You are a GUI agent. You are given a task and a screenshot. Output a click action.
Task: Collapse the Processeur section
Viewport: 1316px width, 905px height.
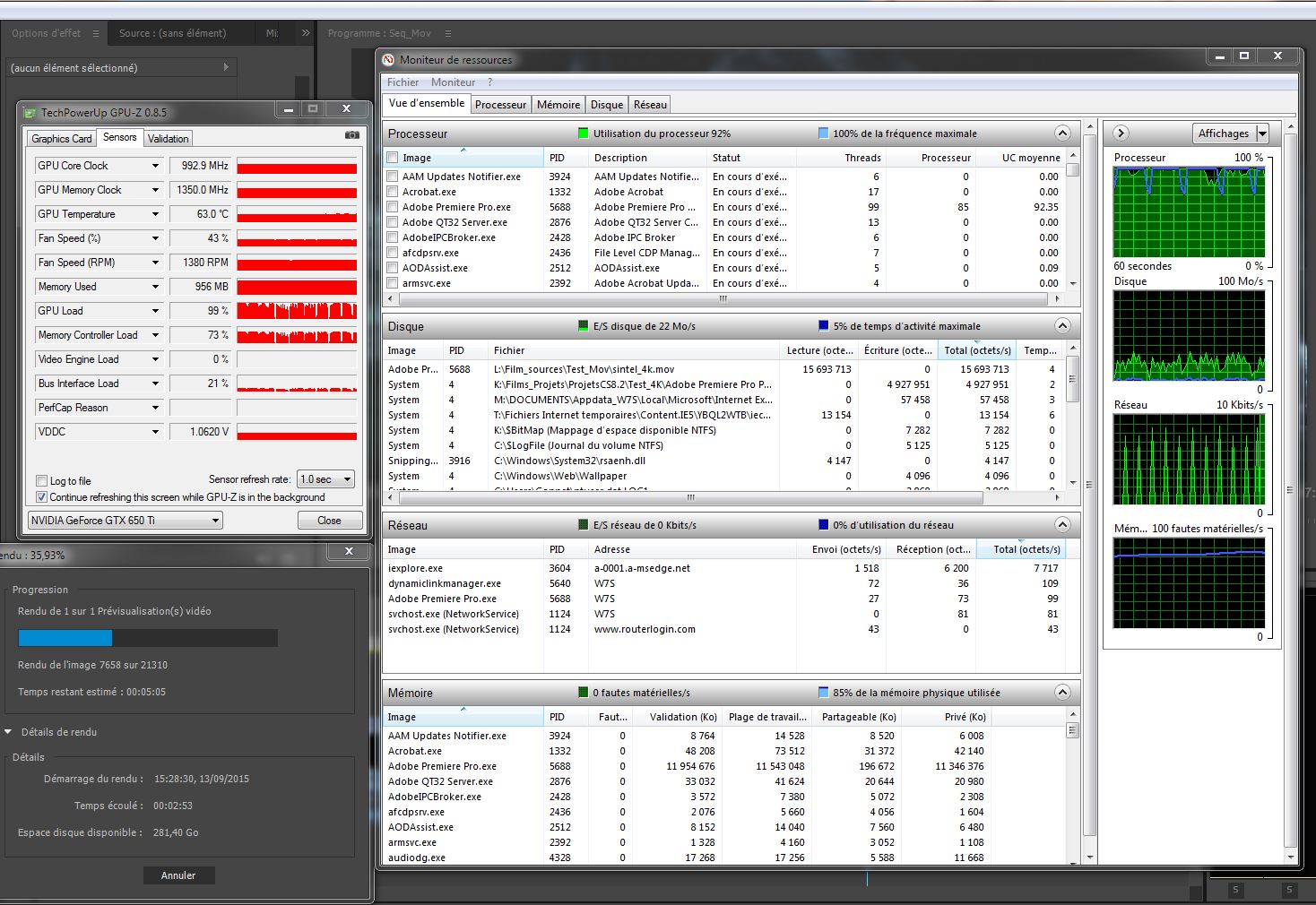click(1062, 134)
